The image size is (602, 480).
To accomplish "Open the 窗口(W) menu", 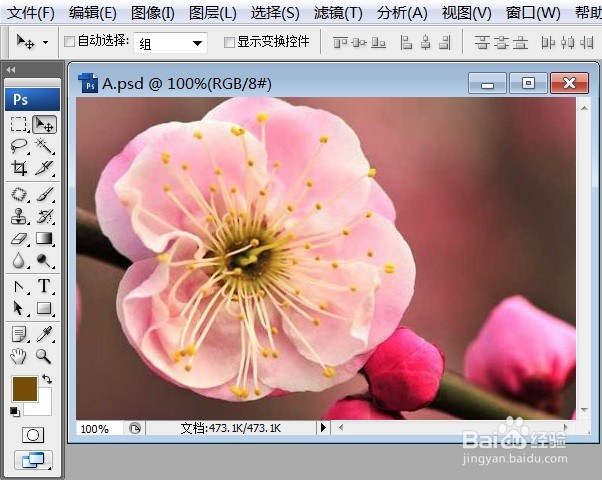I will tap(533, 13).
